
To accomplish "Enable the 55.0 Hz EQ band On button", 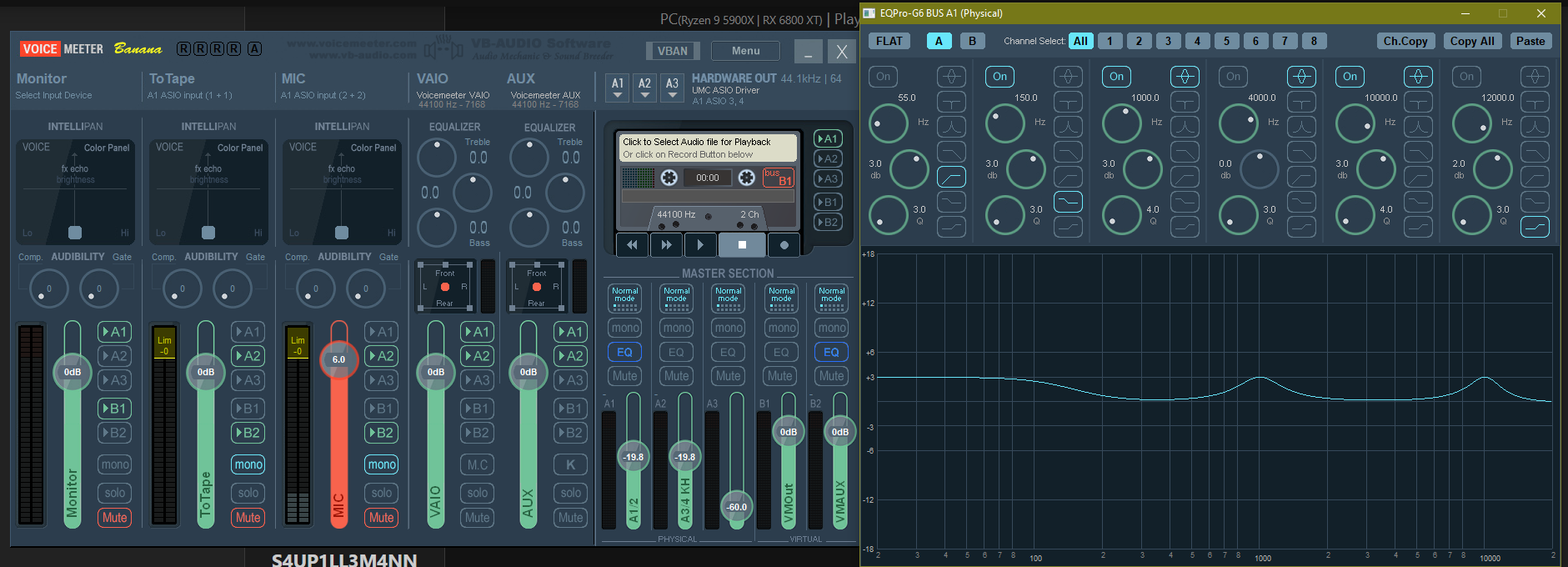I will coord(883,77).
